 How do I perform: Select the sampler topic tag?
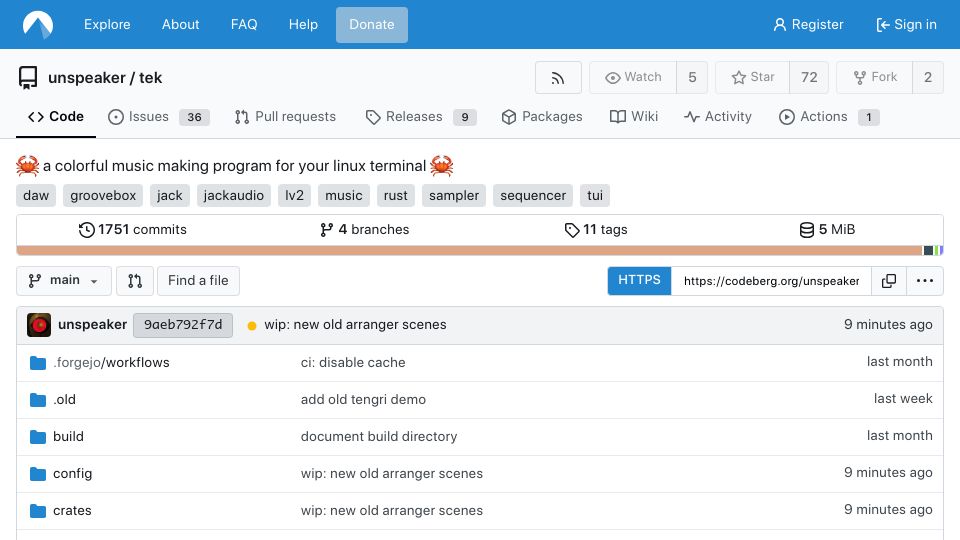coord(454,195)
